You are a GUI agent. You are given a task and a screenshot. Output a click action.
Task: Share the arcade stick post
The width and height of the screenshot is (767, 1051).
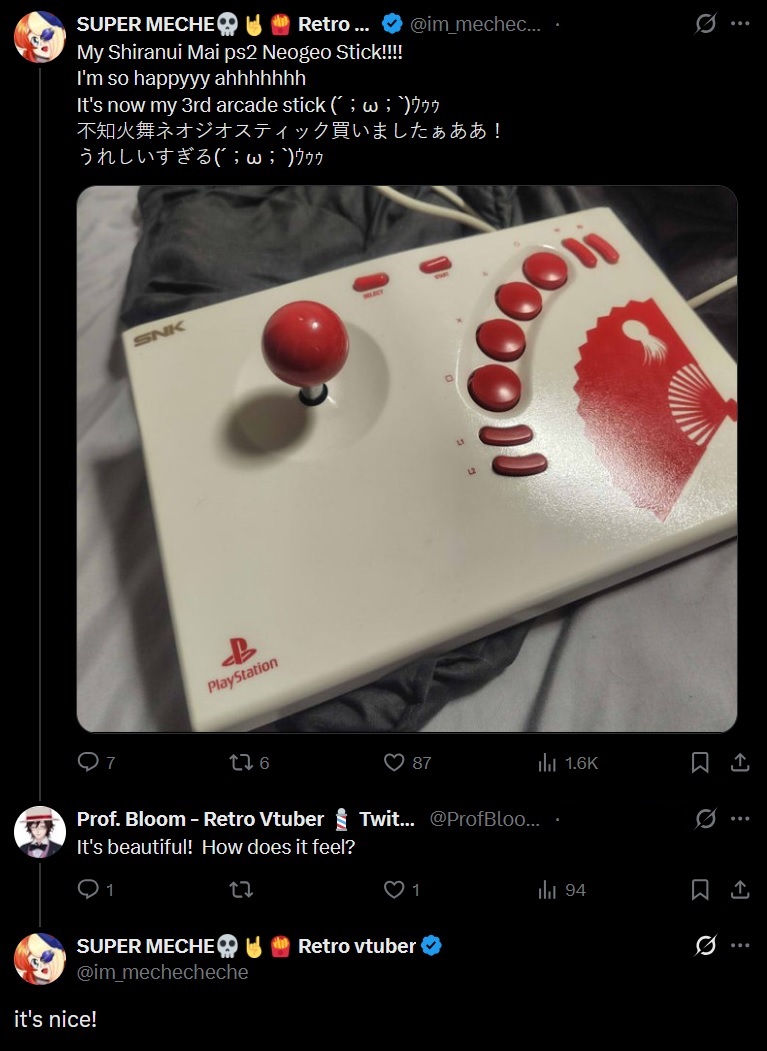pos(740,762)
